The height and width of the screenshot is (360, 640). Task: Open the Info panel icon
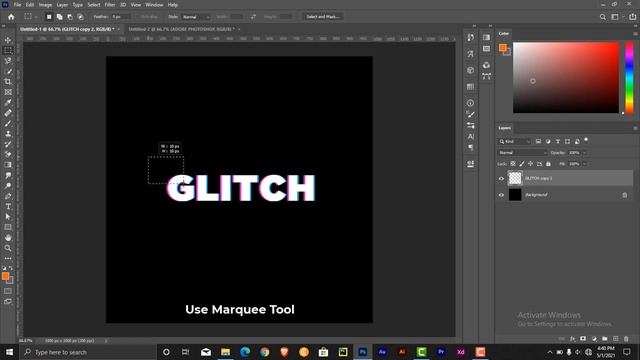[x=470, y=103]
